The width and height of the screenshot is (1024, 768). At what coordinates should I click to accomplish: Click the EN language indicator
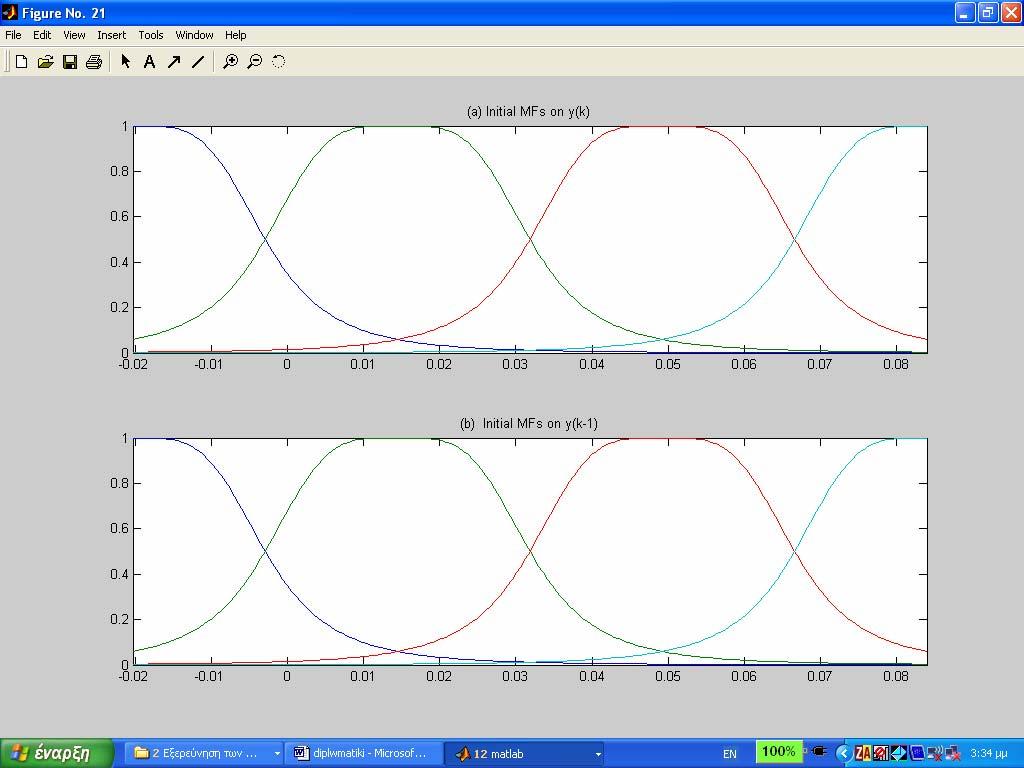(x=729, y=754)
